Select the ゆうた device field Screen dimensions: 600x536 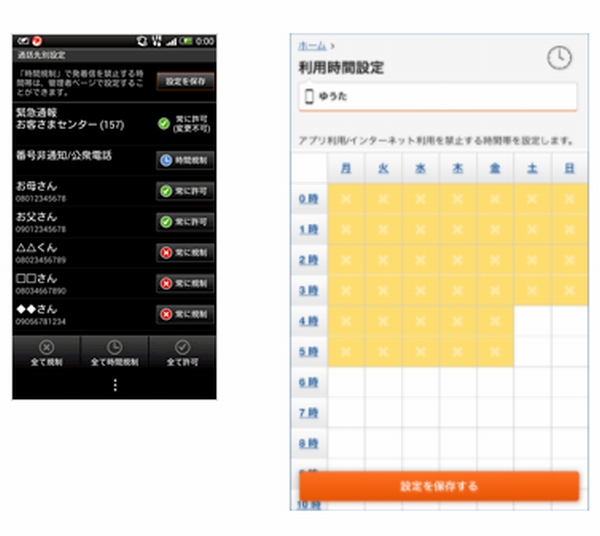click(x=438, y=97)
